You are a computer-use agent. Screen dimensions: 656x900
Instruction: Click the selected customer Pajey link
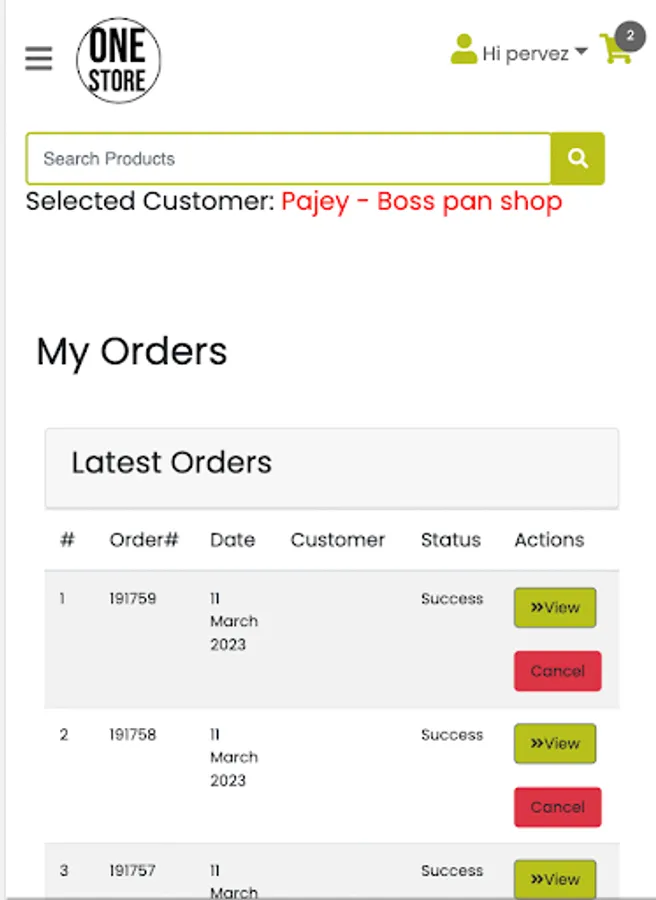tap(421, 201)
